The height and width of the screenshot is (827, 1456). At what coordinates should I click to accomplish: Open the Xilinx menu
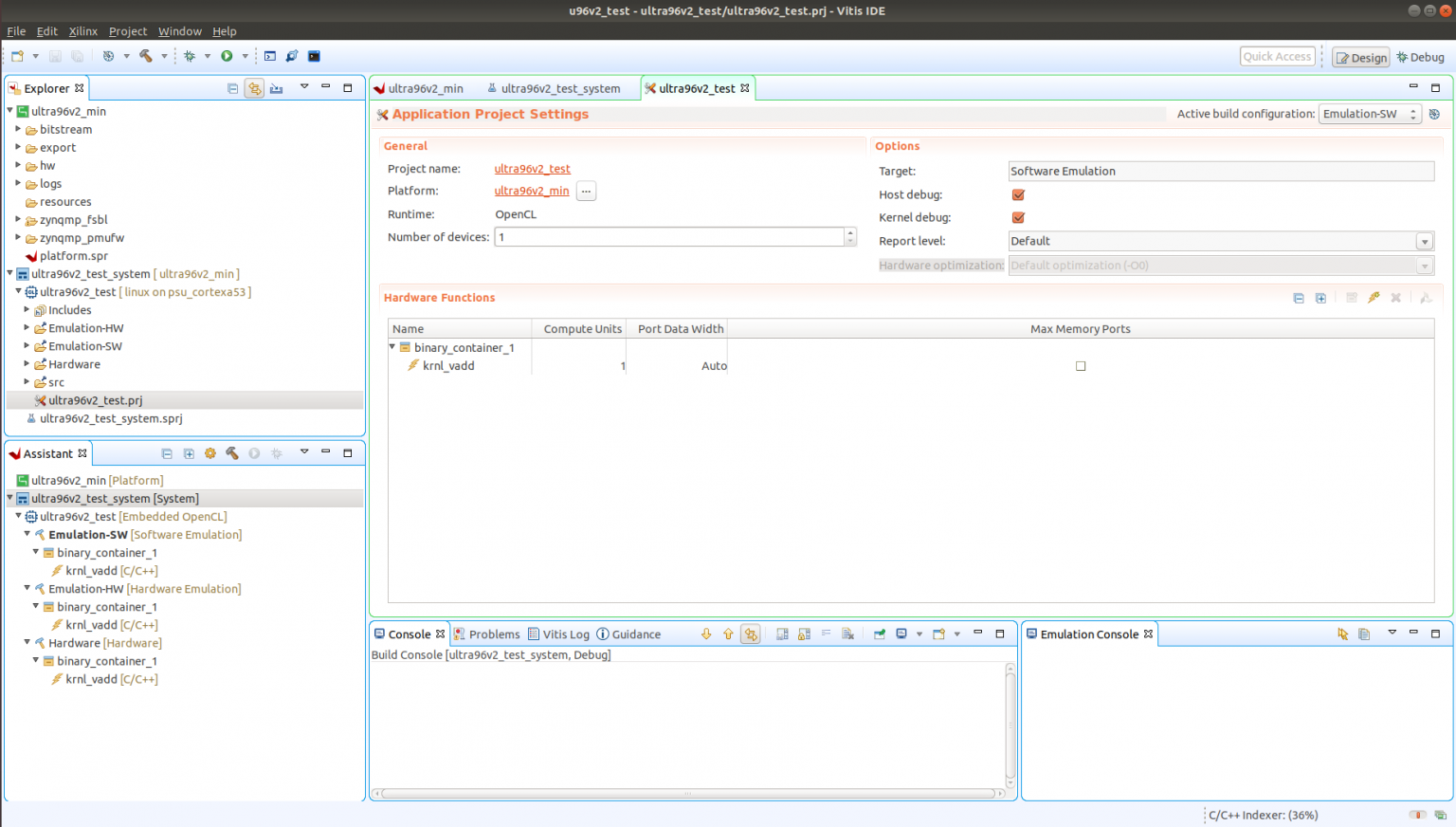pyautogui.click(x=82, y=31)
